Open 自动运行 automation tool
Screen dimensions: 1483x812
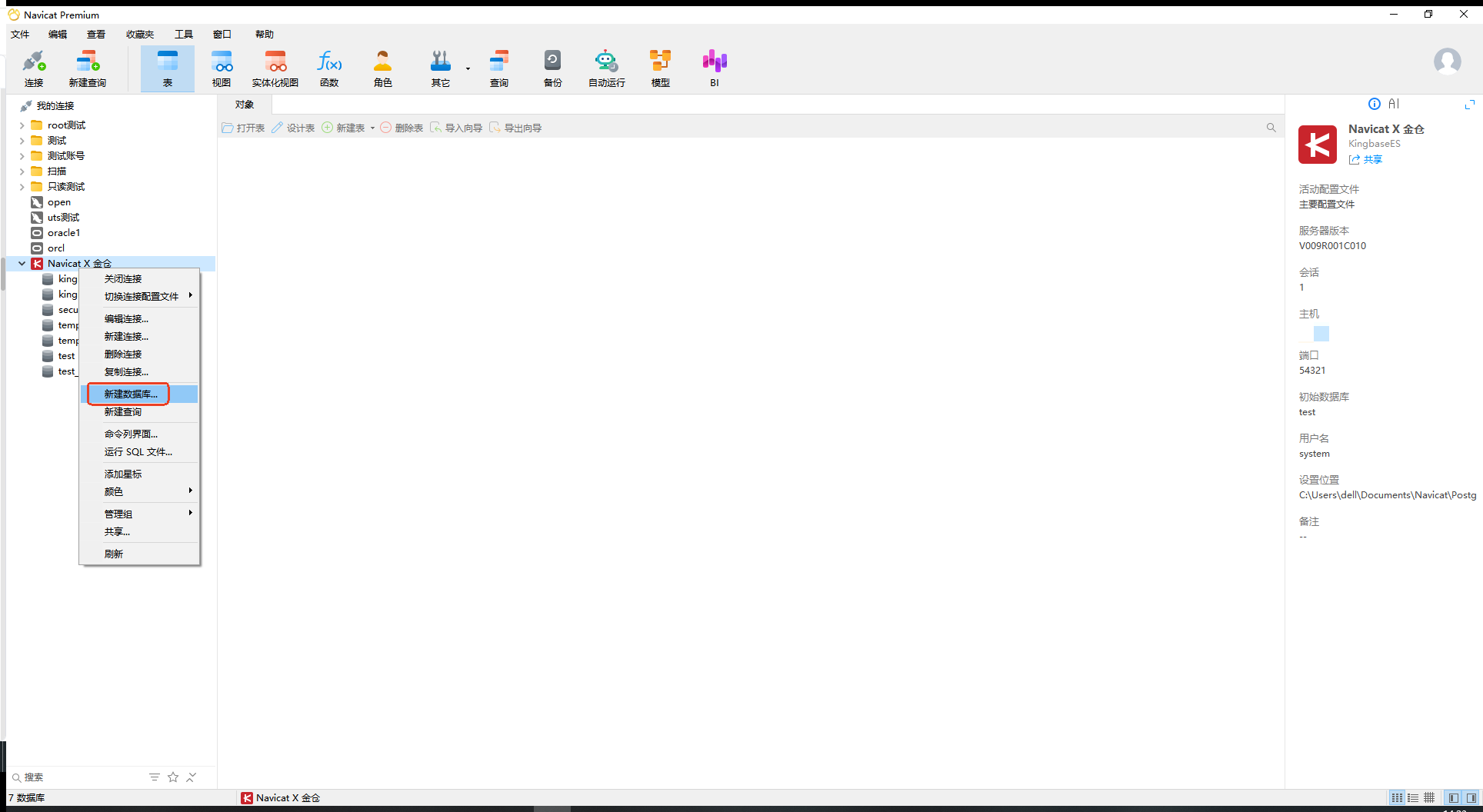[607, 69]
